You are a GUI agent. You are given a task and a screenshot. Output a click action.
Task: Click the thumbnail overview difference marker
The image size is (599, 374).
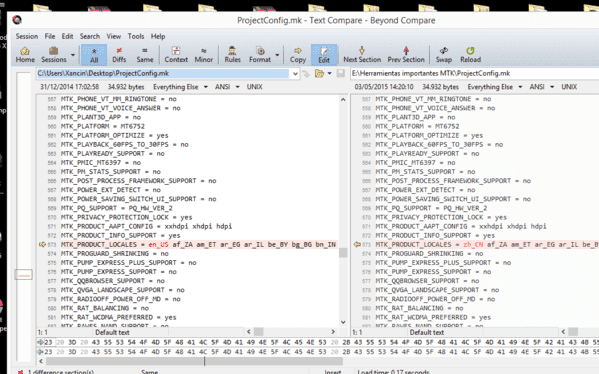point(23,275)
